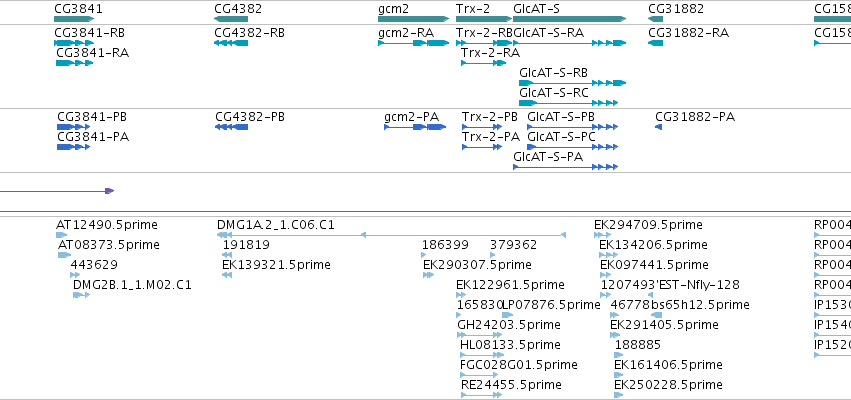
Task: Click the gcm2 gene label
Action: coord(393,9)
